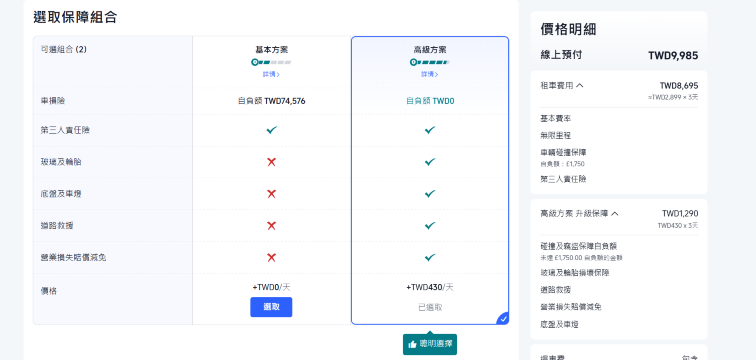756x360 pixels.
Task: Click the 基本方案 coverage level bar
Action: (x=271, y=62)
